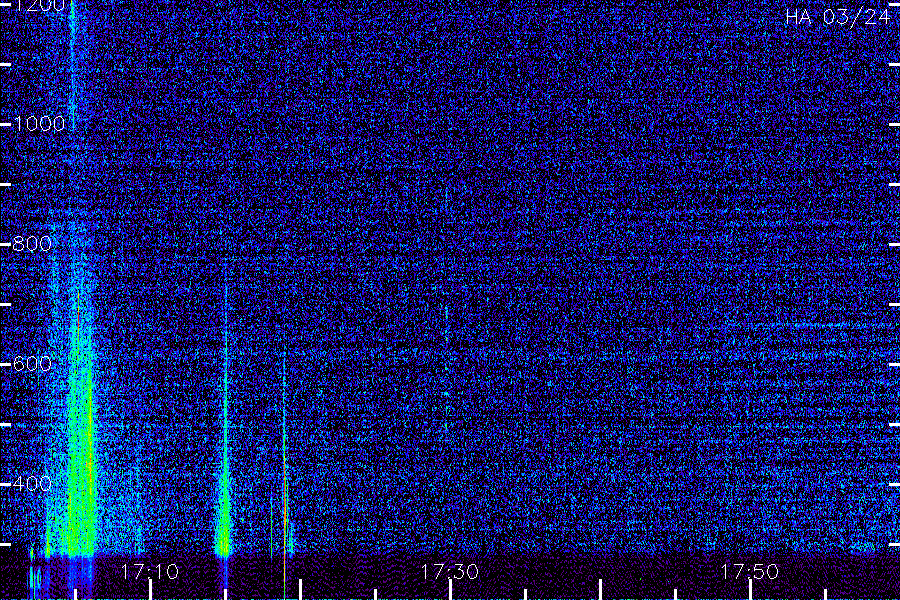Click the 17:10 time axis label
The image size is (900, 600).
pyautogui.click(x=149, y=571)
